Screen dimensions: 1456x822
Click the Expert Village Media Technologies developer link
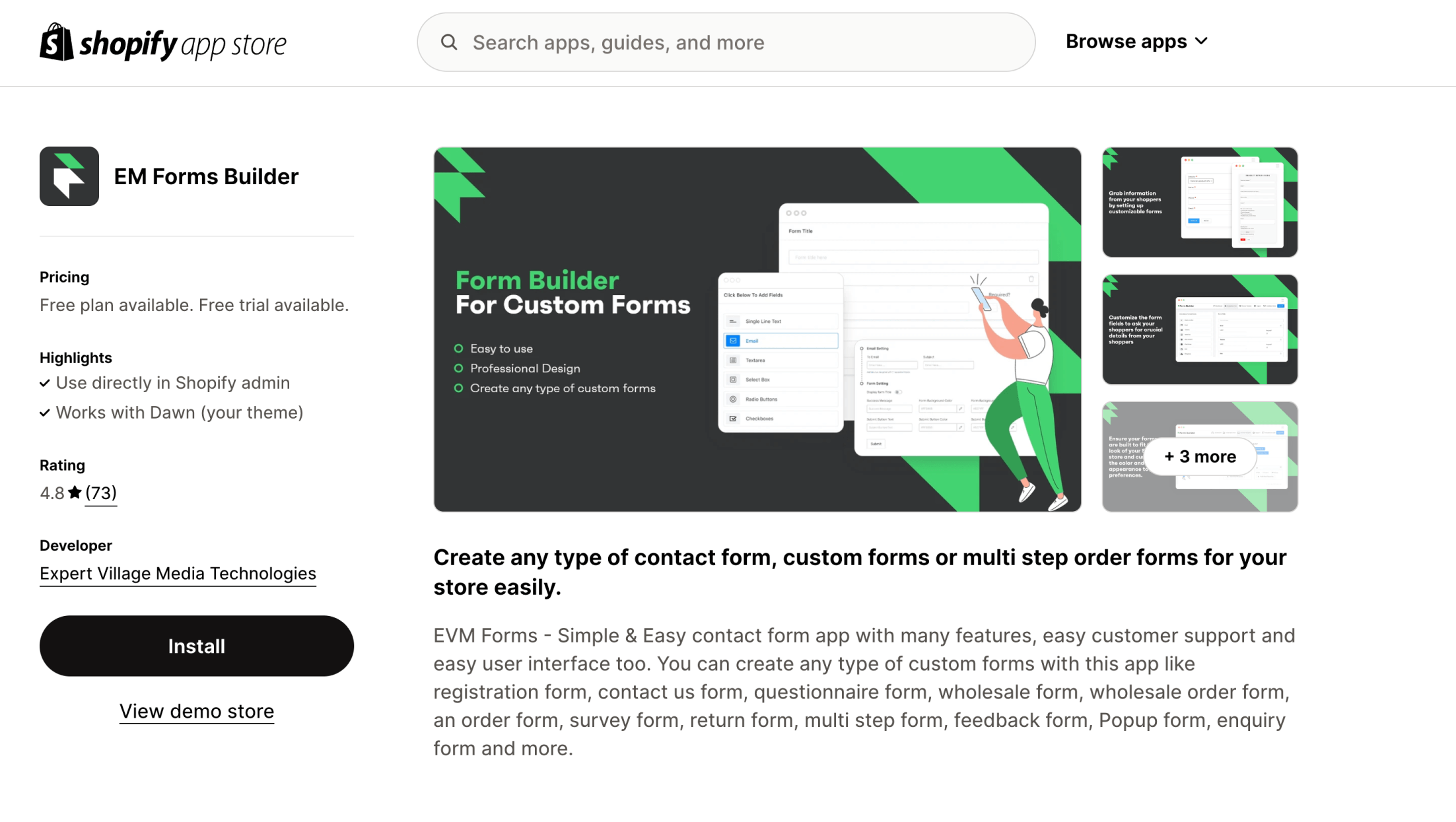(x=177, y=573)
